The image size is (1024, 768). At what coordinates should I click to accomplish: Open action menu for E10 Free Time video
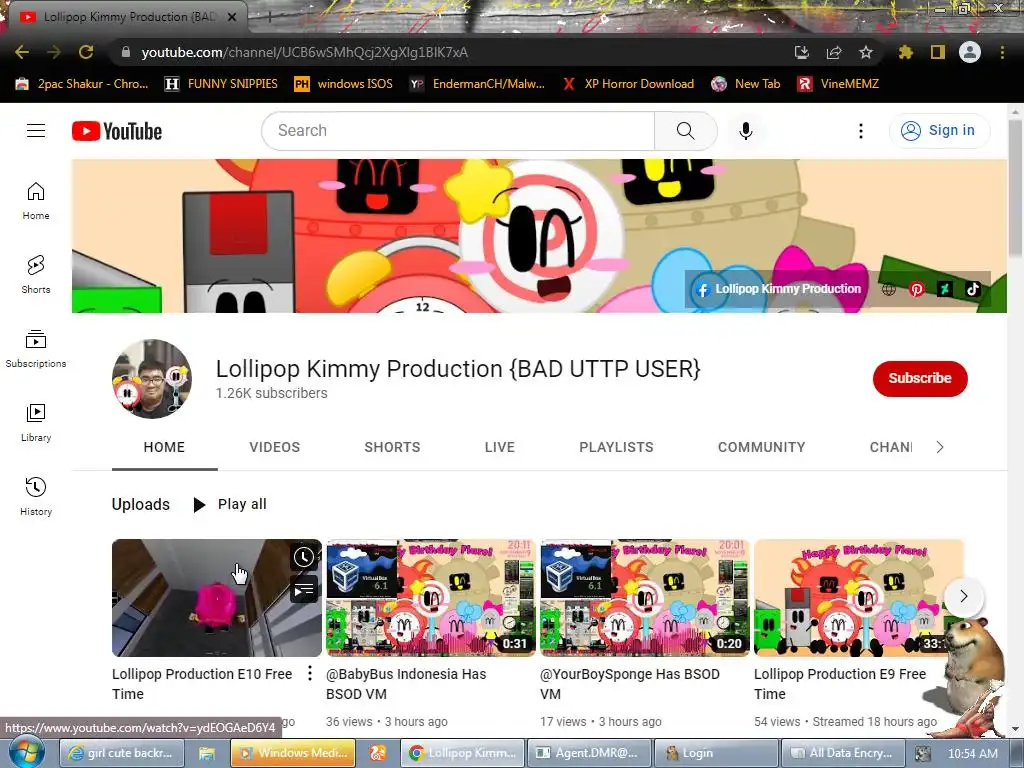(310, 673)
